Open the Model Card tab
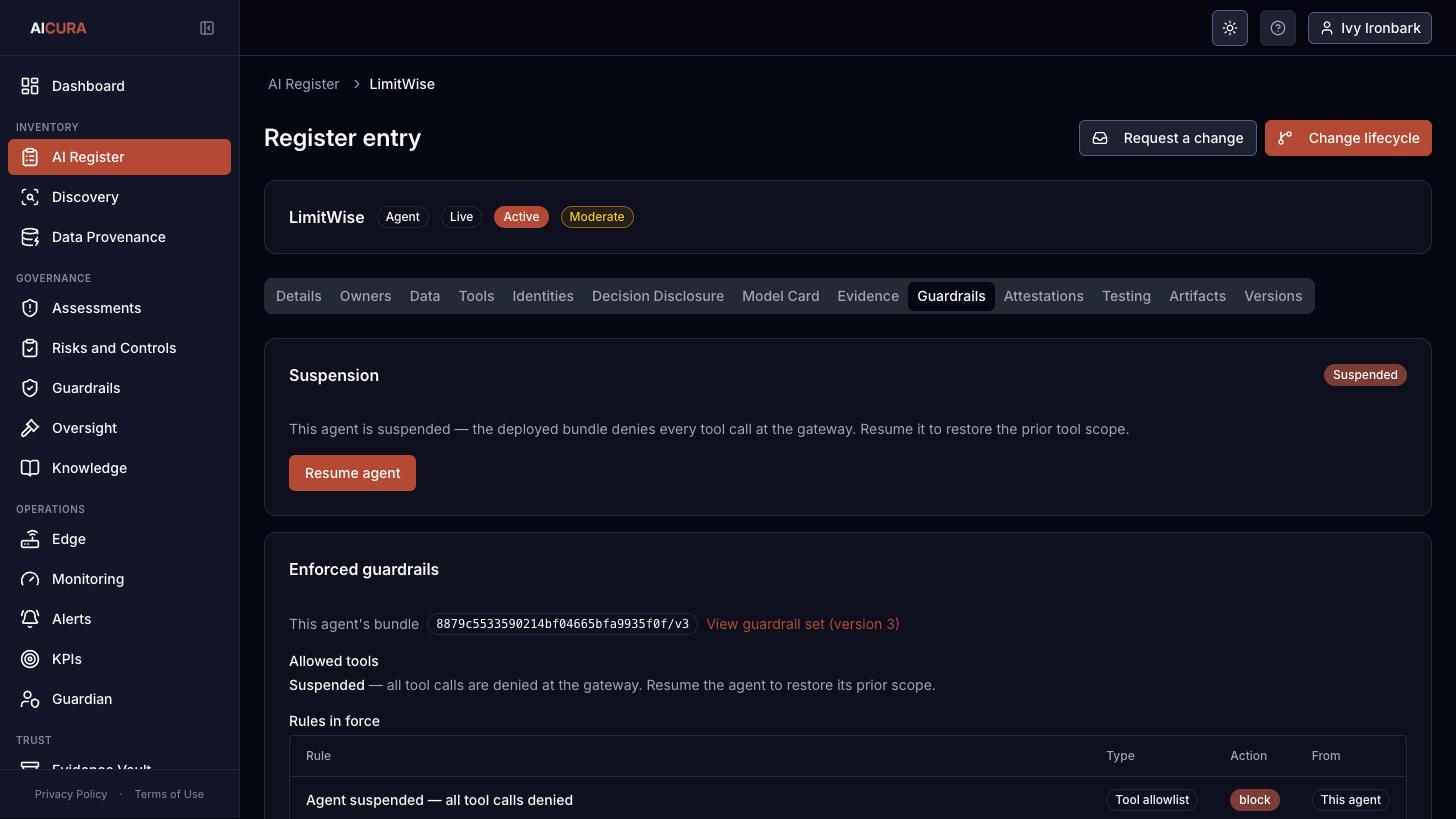The image size is (1456, 819). (x=781, y=296)
